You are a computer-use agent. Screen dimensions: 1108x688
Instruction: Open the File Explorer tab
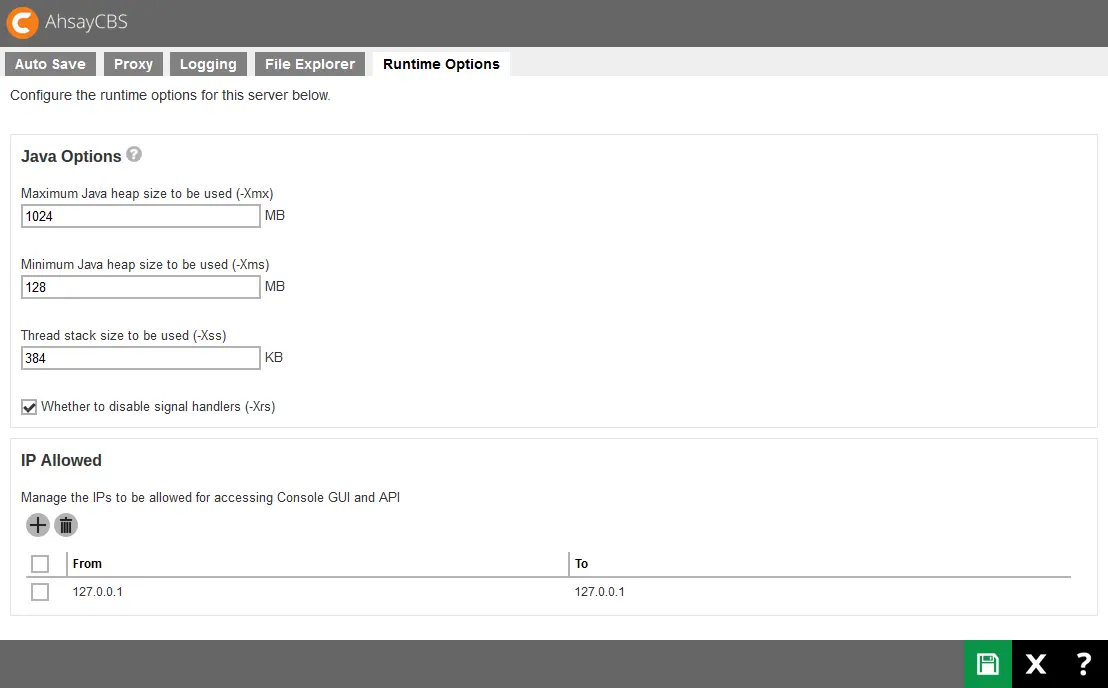pyautogui.click(x=310, y=63)
